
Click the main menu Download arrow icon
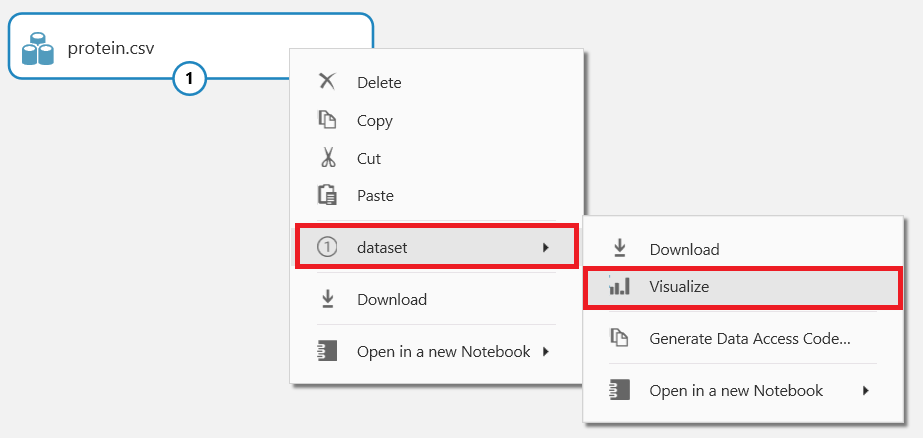click(x=327, y=299)
